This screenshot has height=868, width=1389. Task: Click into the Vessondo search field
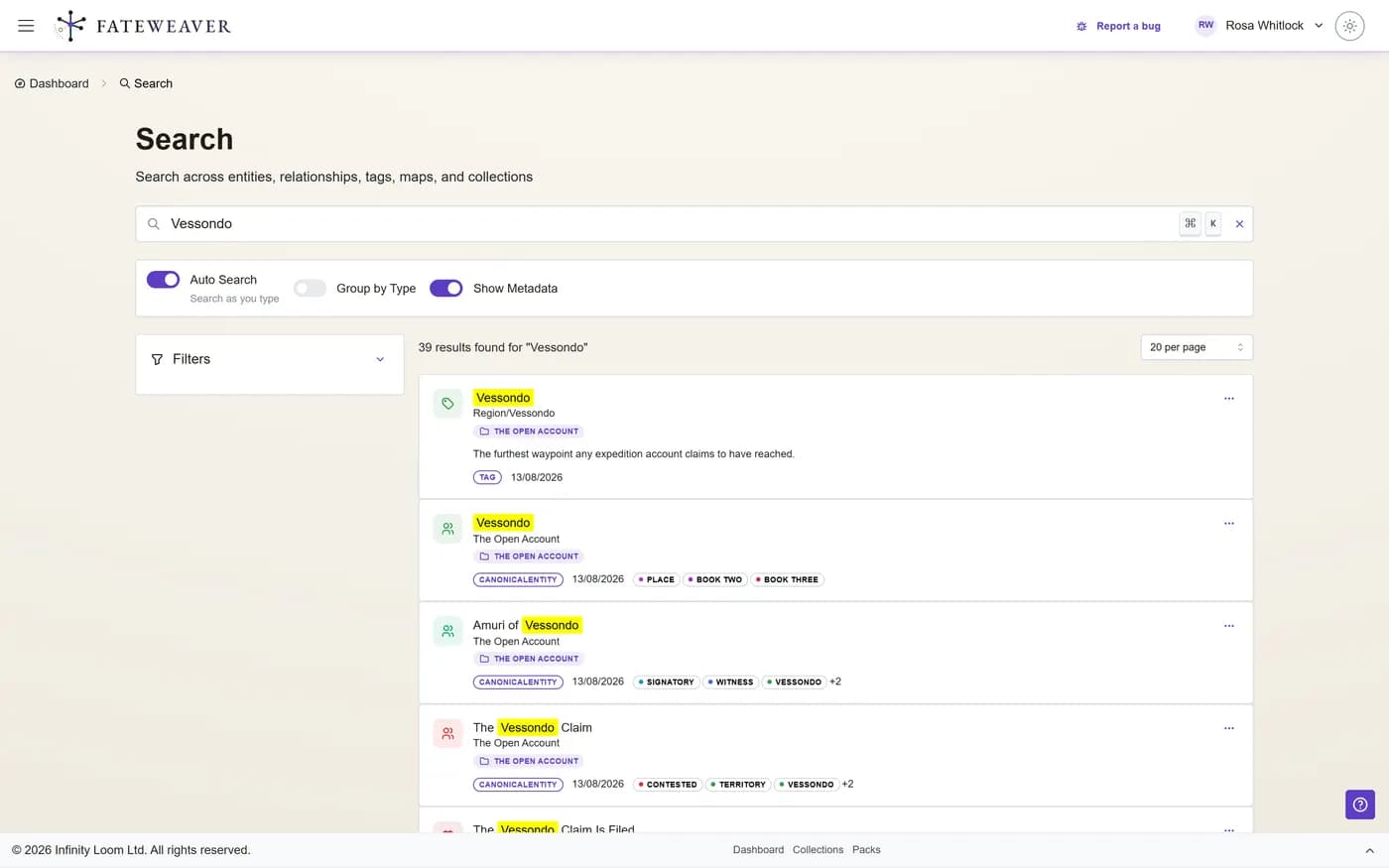tap(694, 224)
